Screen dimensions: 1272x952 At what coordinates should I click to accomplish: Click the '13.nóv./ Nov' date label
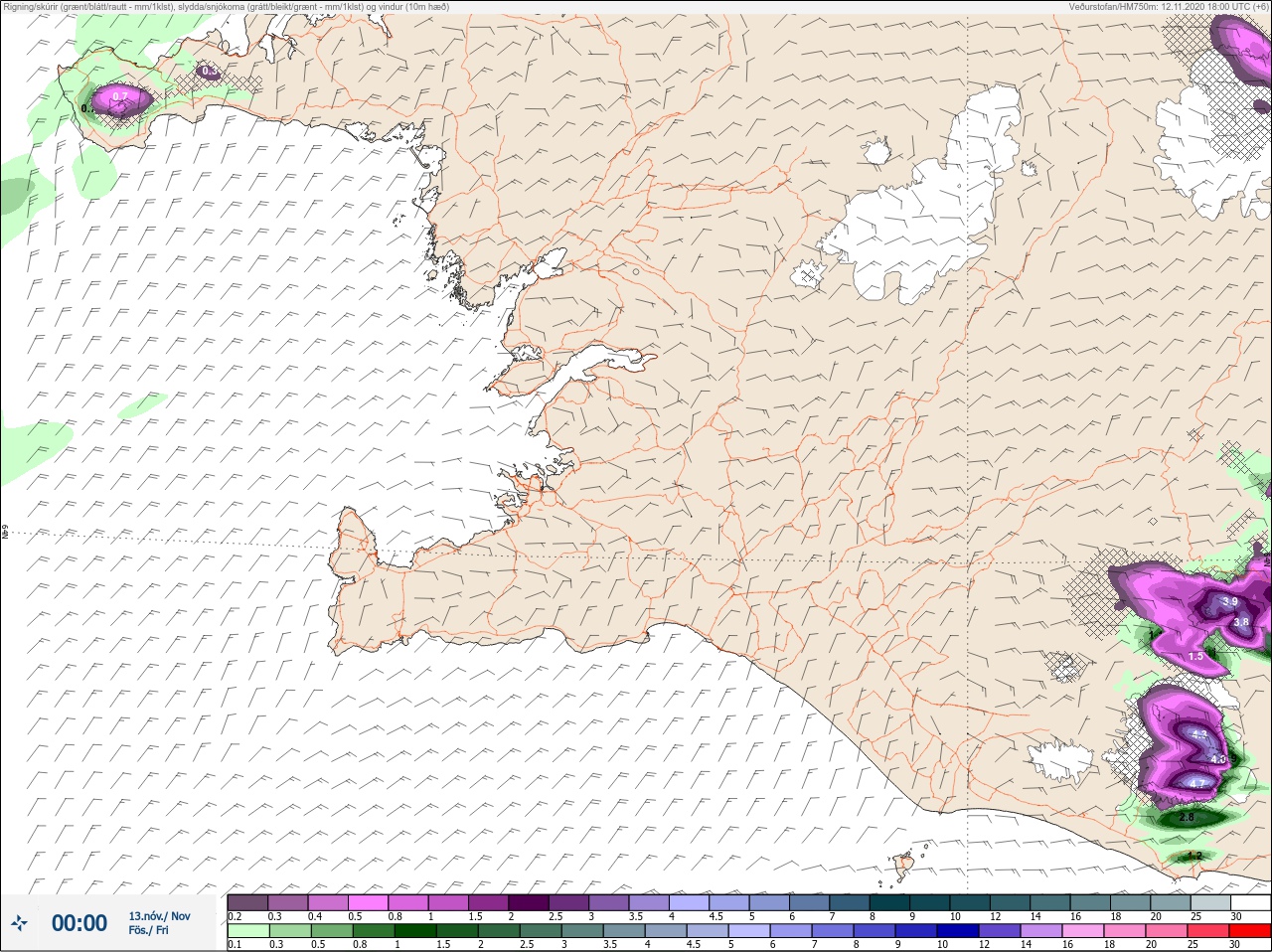click(159, 916)
